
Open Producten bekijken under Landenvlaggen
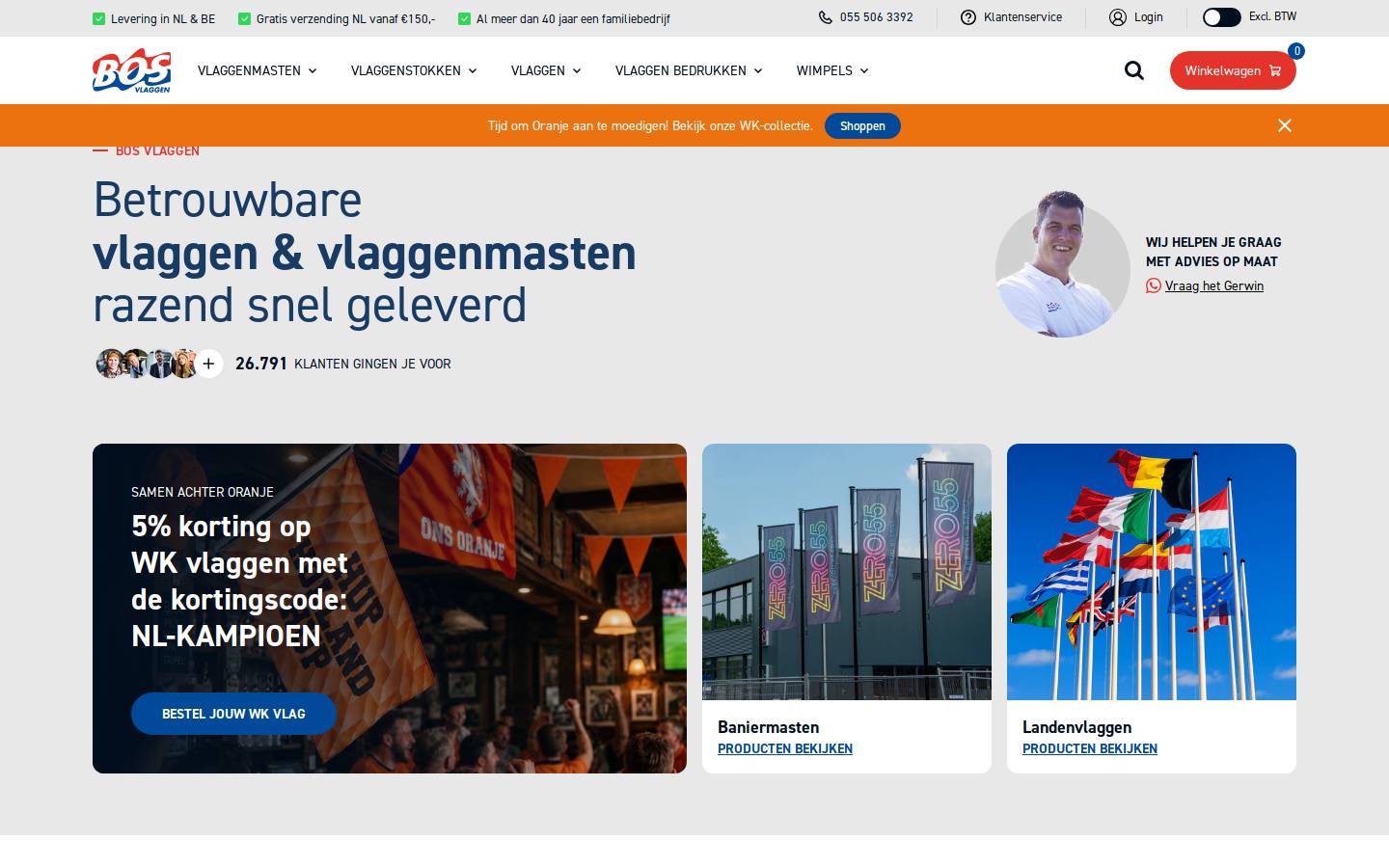point(1090,748)
